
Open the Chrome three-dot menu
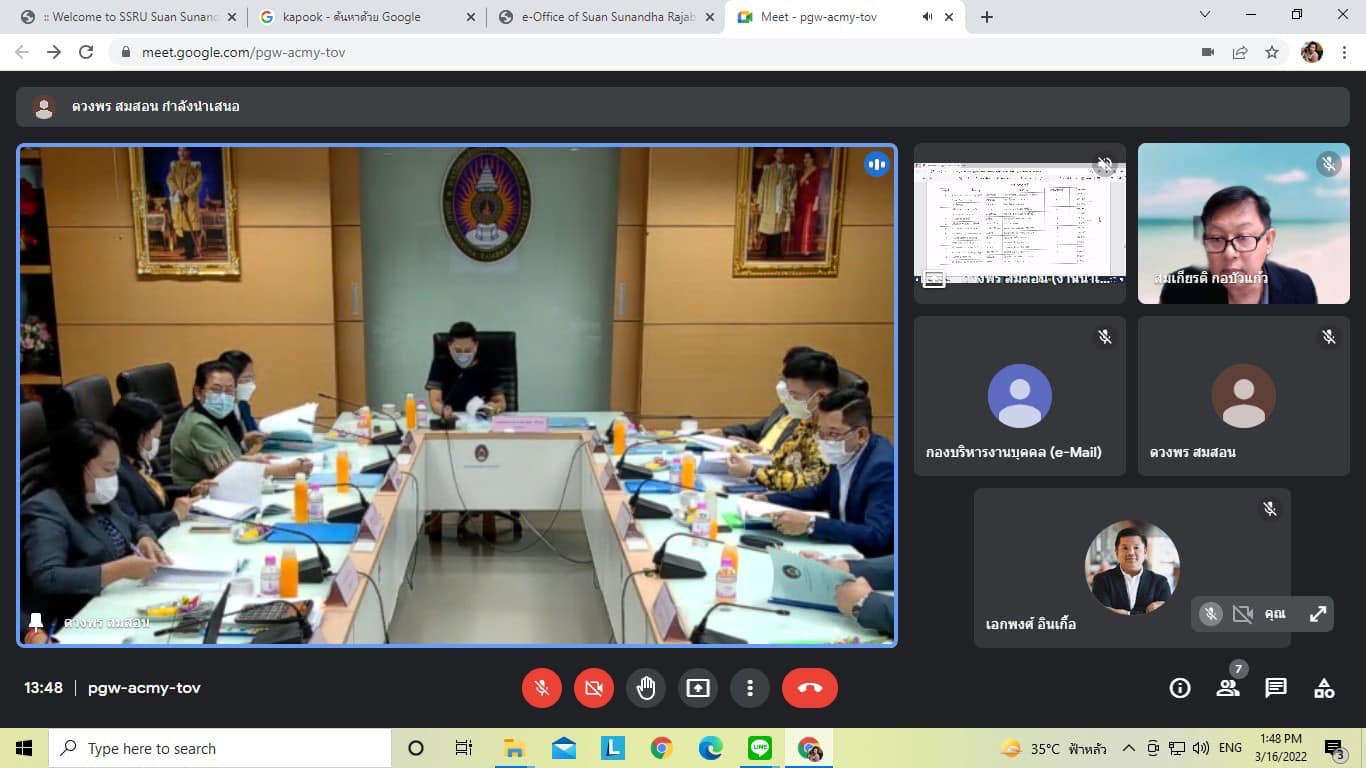tap(1345, 52)
